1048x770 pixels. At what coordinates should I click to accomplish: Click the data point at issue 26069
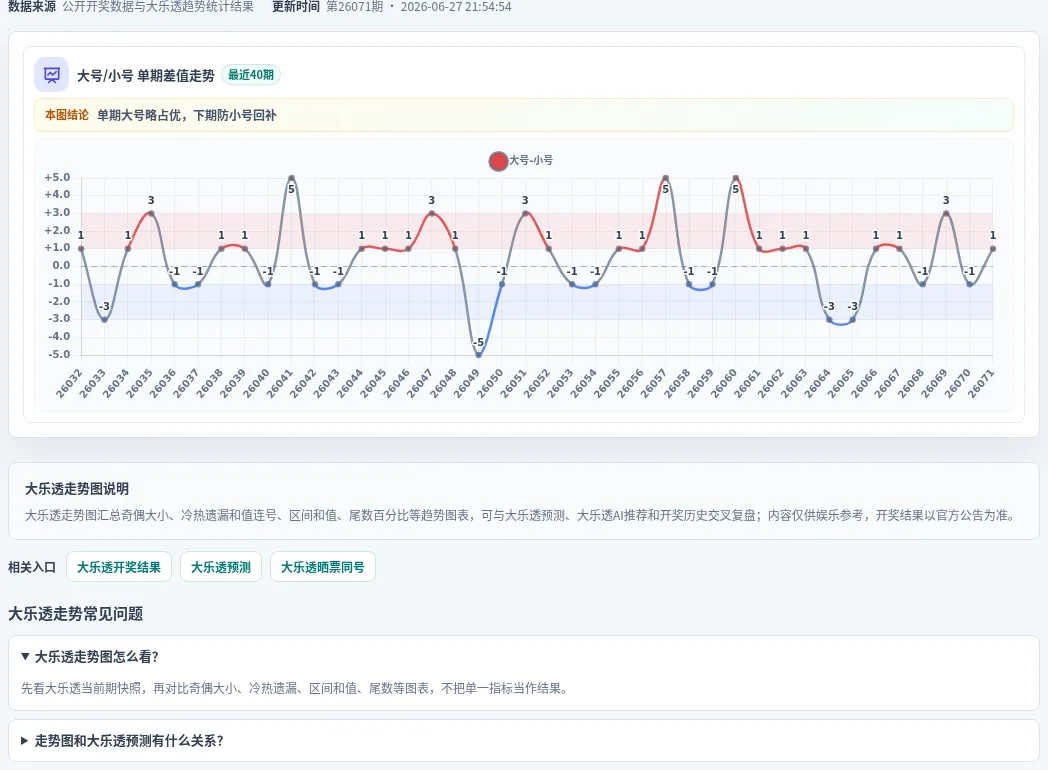(946, 213)
